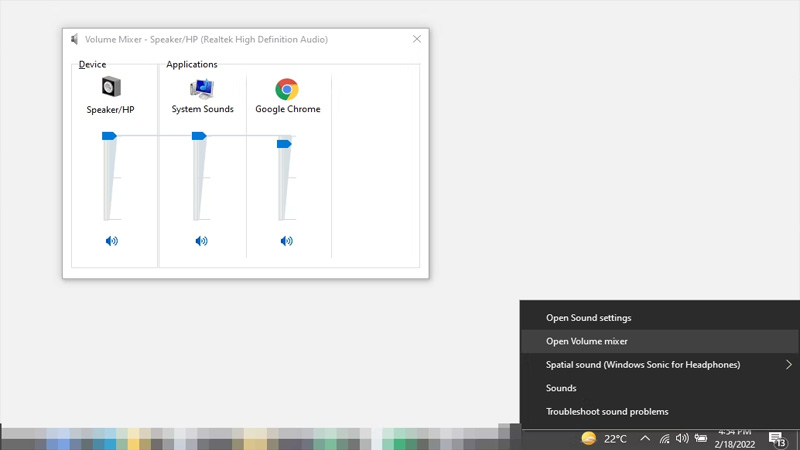Screen dimensions: 800x450
Task: Open the Speaker/HP device label dropdown
Action: click(111, 109)
